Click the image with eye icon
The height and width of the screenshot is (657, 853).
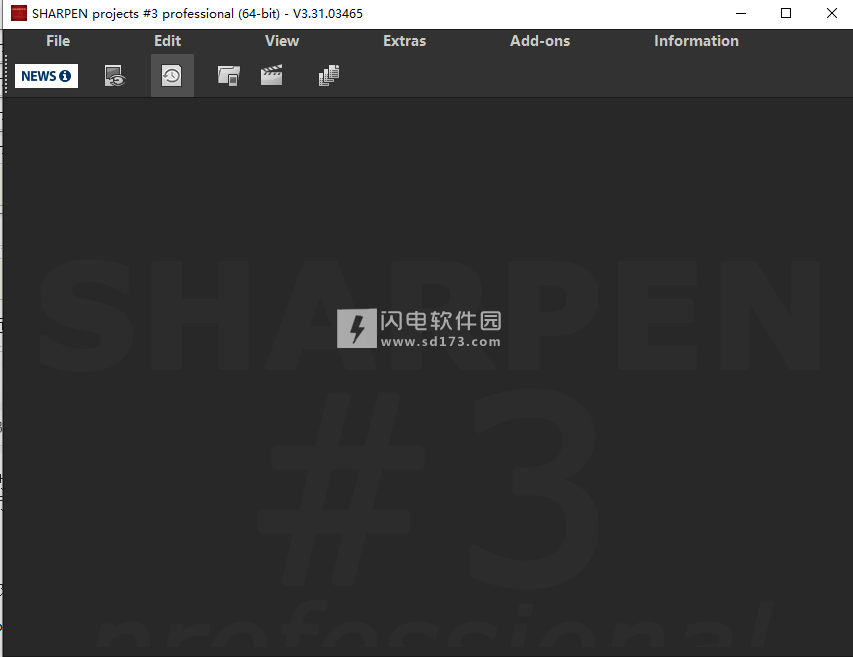(x=115, y=76)
